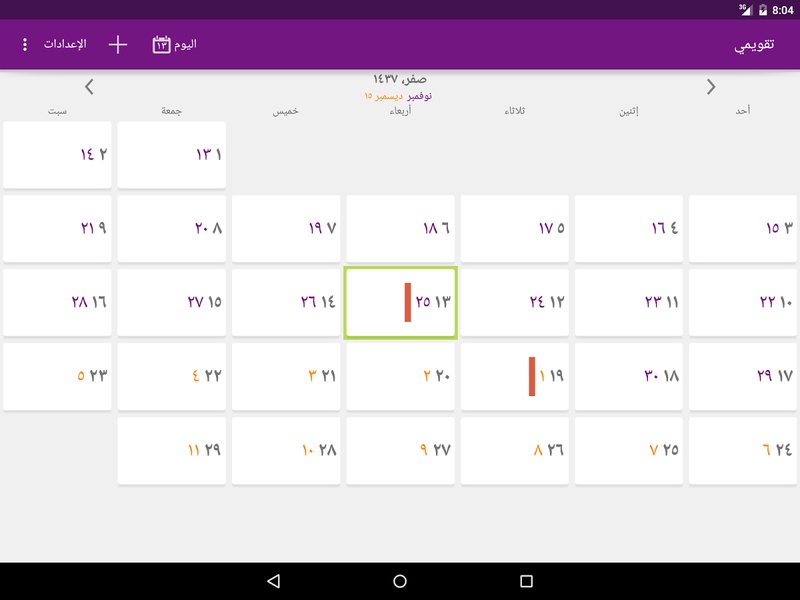Select the day cell for Safar ٧

click(x=286, y=229)
